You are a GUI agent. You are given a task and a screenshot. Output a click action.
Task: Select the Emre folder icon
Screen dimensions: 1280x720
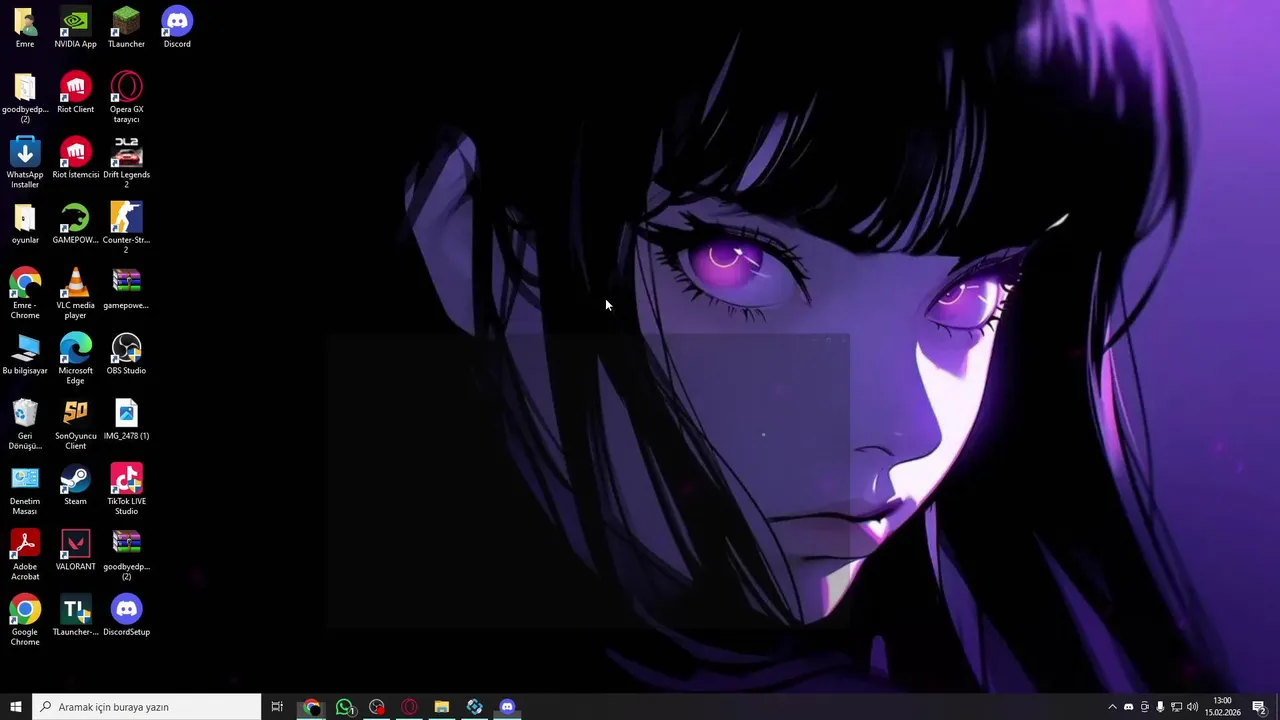25,27
